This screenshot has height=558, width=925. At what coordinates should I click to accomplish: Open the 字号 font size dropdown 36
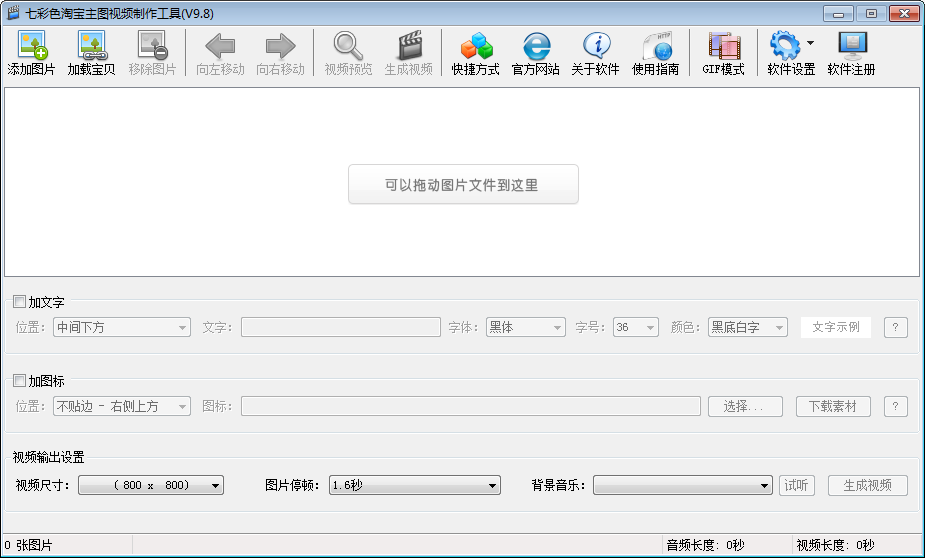tap(636, 327)
